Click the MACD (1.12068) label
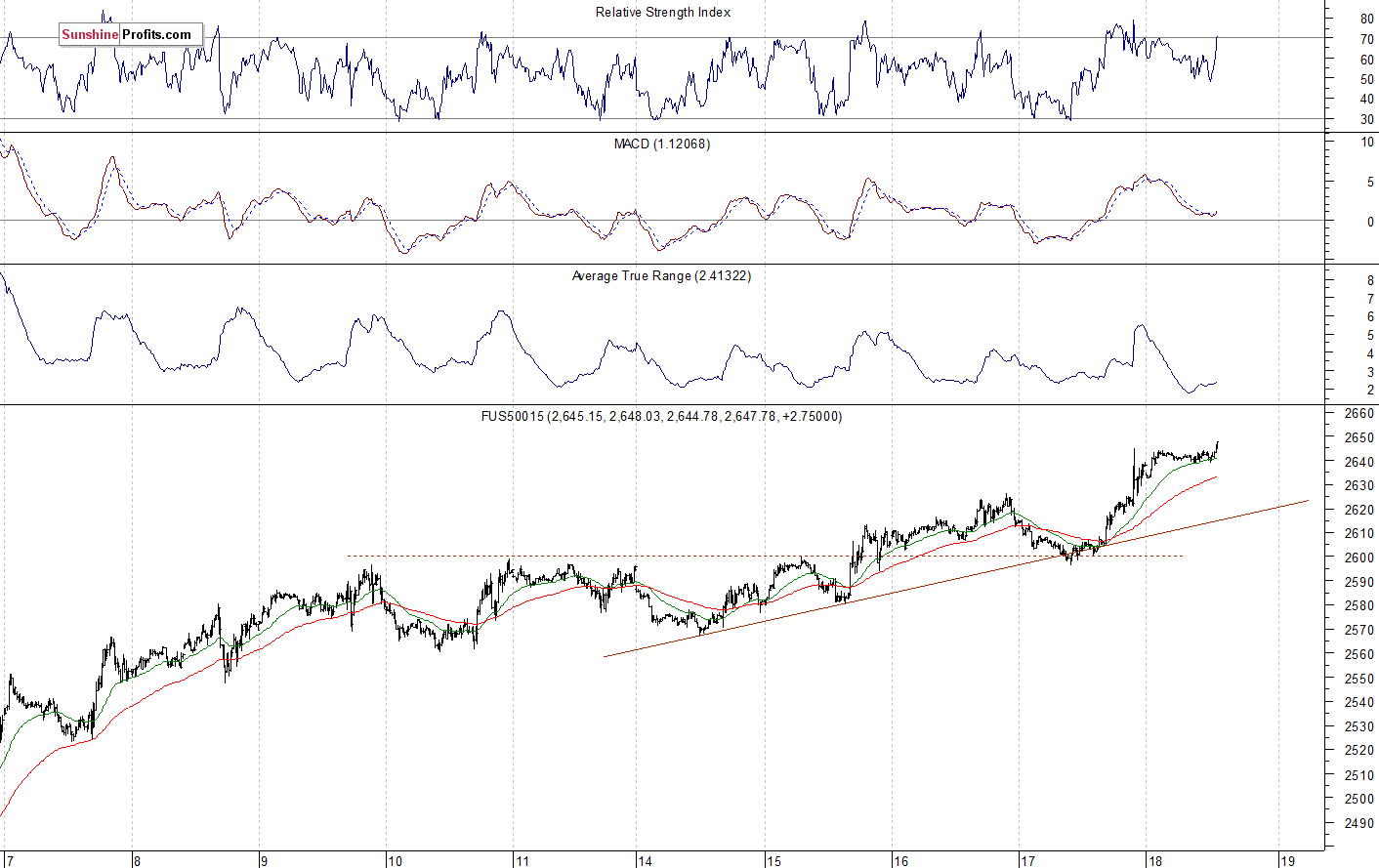The height and width of the screenshot is (868, 1379). point(661,144)
